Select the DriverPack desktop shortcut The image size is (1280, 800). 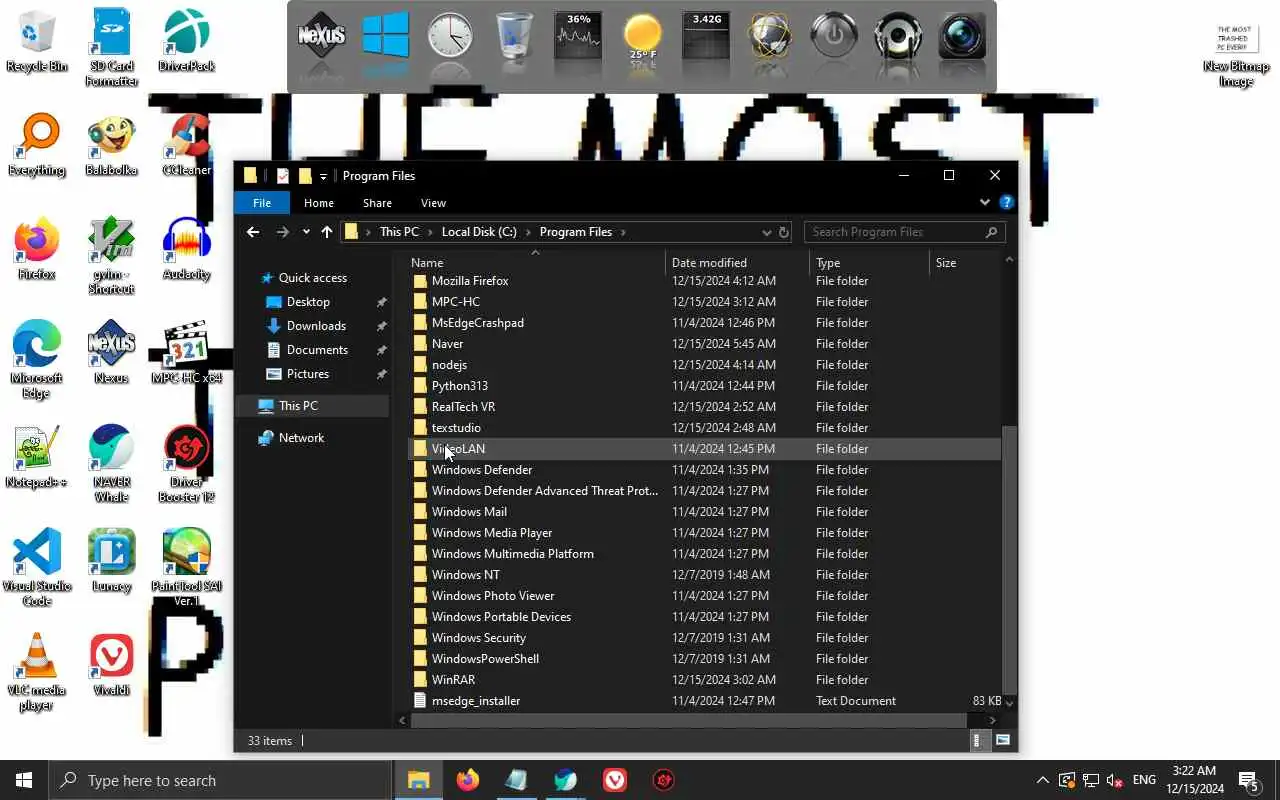coord(186,40)
